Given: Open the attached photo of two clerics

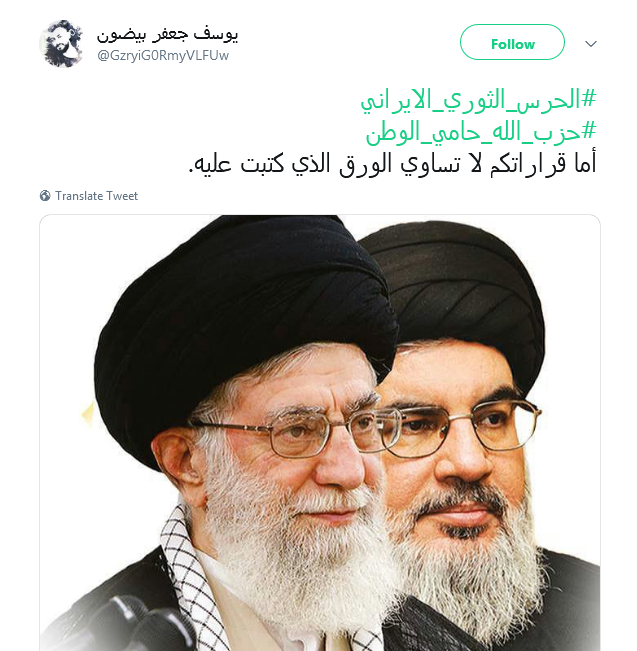Looking at the screenshot, I should pos(320,433).
